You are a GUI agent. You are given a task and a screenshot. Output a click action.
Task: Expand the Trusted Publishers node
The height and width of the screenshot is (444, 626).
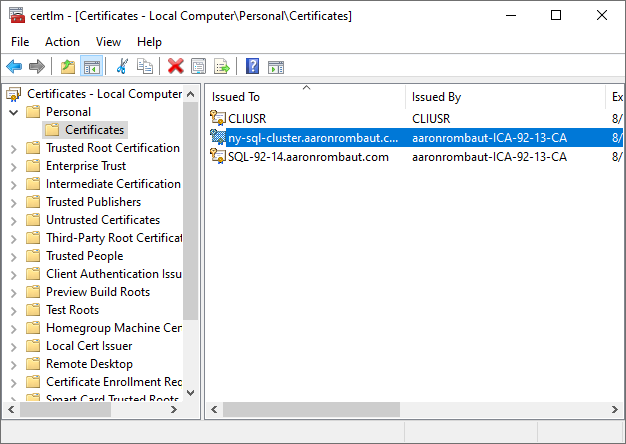tap(14, 202)
